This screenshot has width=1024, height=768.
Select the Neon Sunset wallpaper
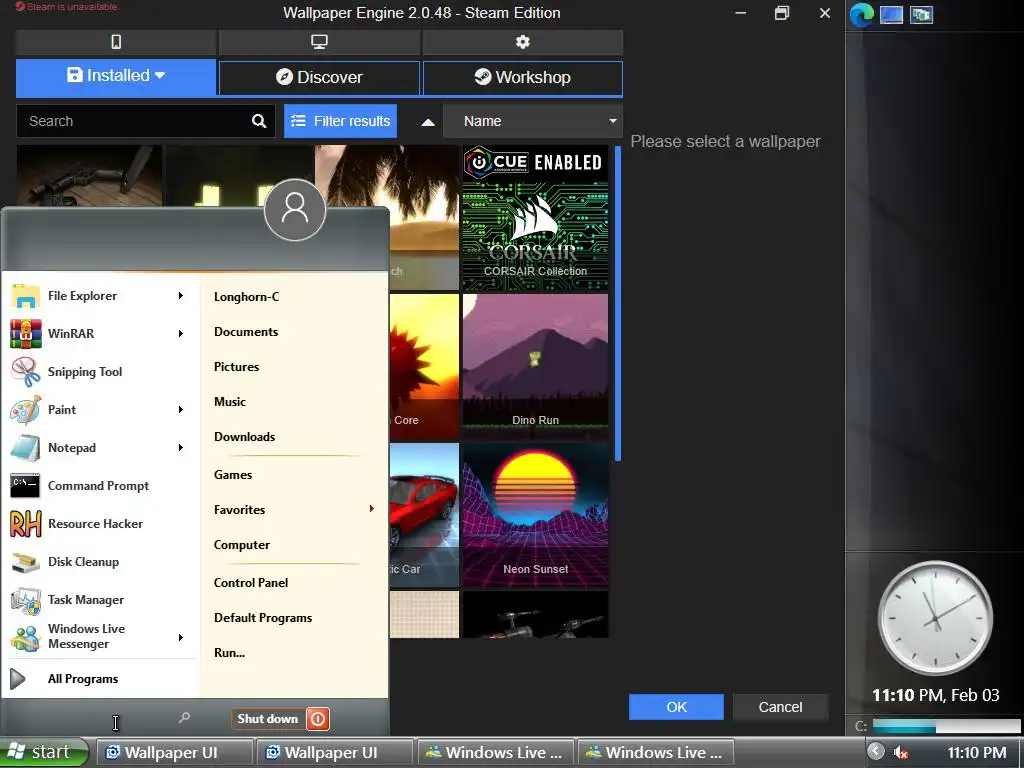pos(536,515)
